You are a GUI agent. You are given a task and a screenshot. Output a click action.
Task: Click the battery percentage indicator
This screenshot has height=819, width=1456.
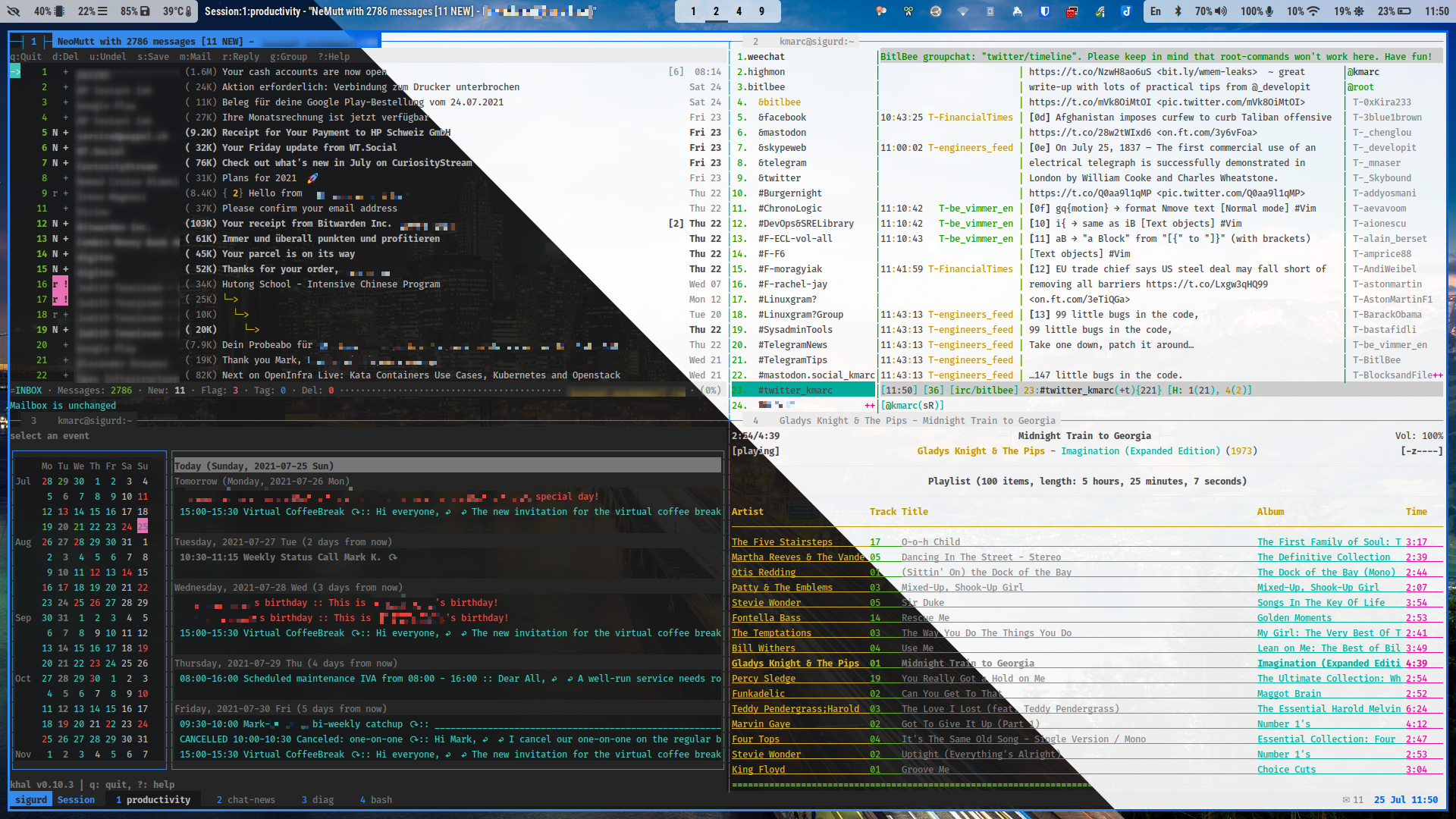pyautogui.click(x=1394, y=11)
